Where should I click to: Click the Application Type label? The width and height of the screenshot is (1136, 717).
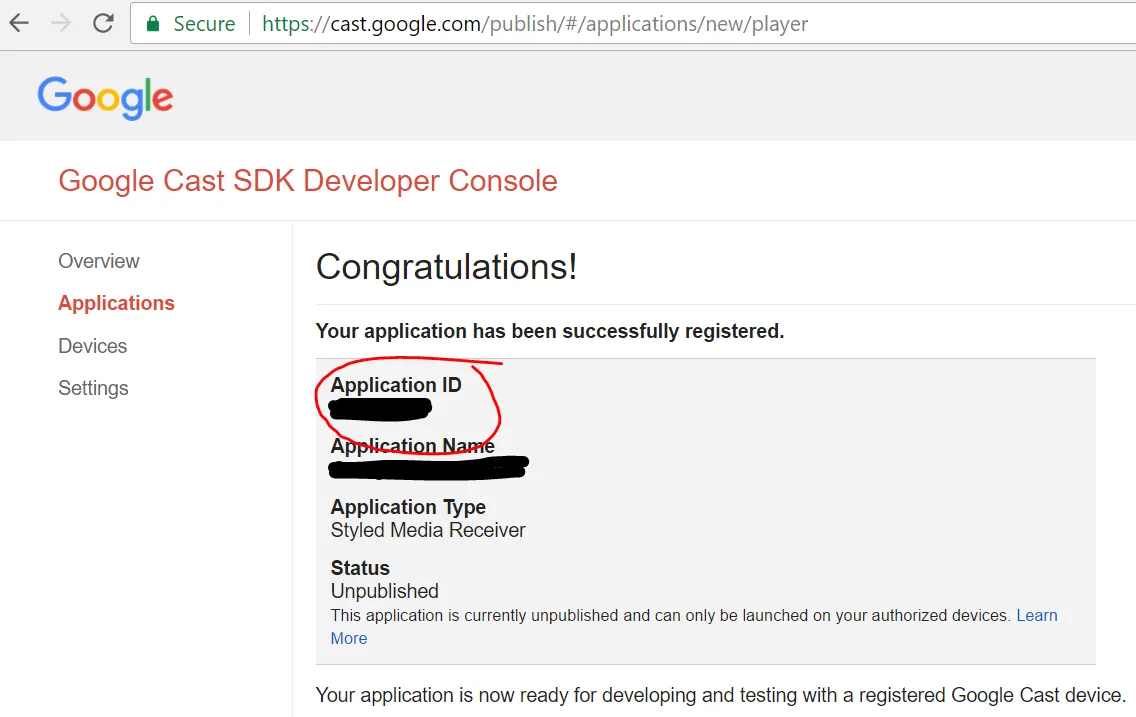click(408, 507)
